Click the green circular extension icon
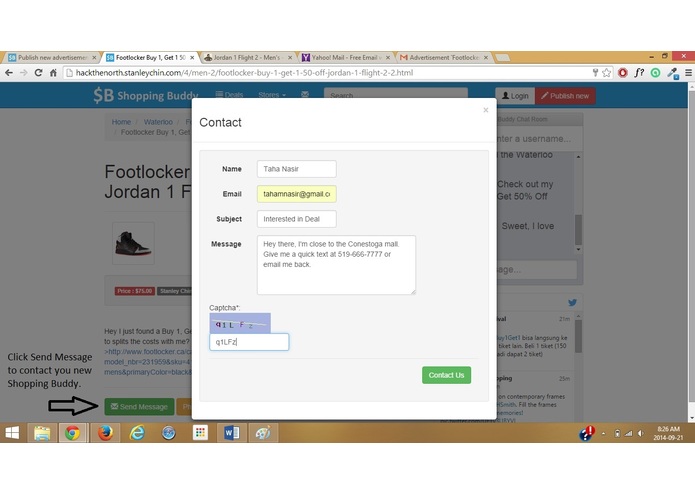 (x=656, y=73)
